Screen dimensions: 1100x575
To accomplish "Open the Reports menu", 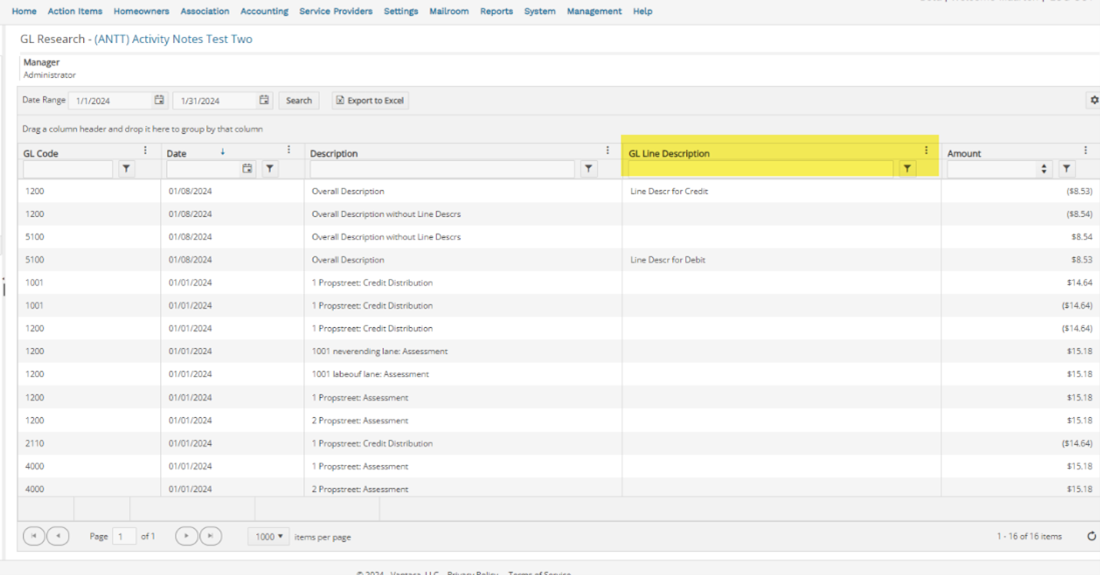I will click(x=496, y=11).
